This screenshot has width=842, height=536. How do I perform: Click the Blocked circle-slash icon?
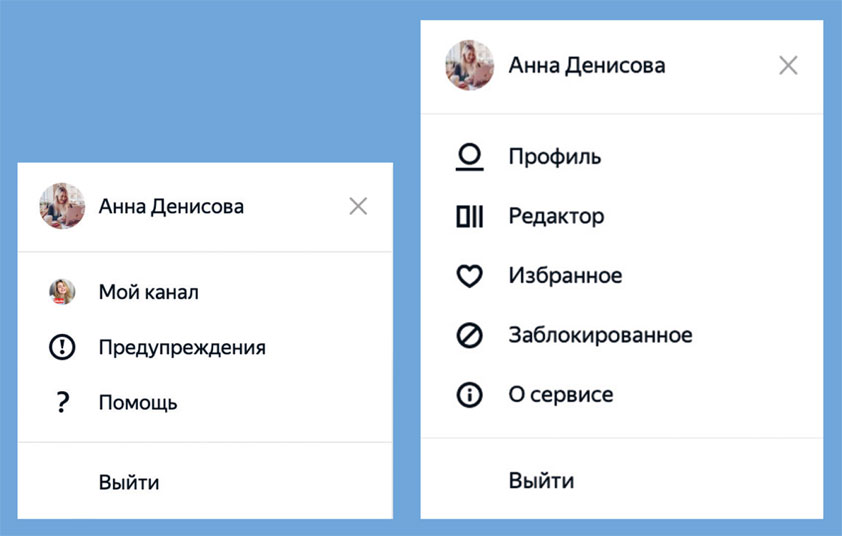[x=469, y=335]
